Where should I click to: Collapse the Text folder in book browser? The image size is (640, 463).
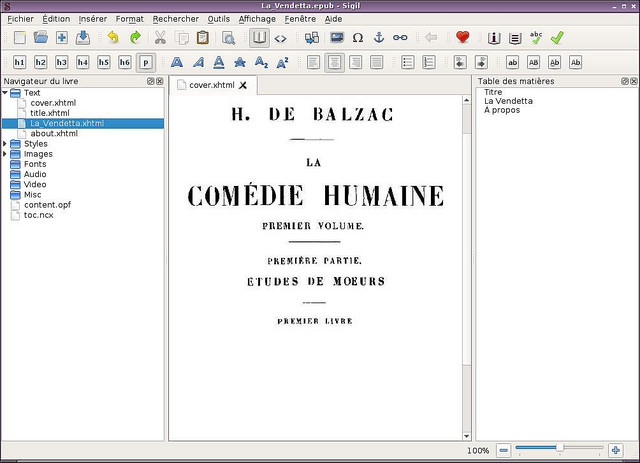[5, 93]
